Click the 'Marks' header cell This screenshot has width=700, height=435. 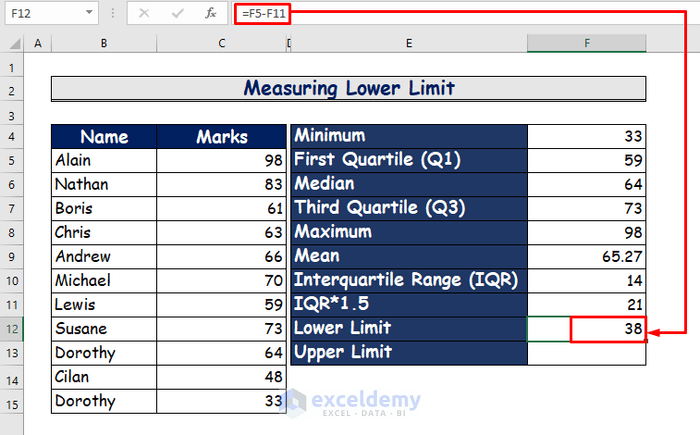(221, 137)
